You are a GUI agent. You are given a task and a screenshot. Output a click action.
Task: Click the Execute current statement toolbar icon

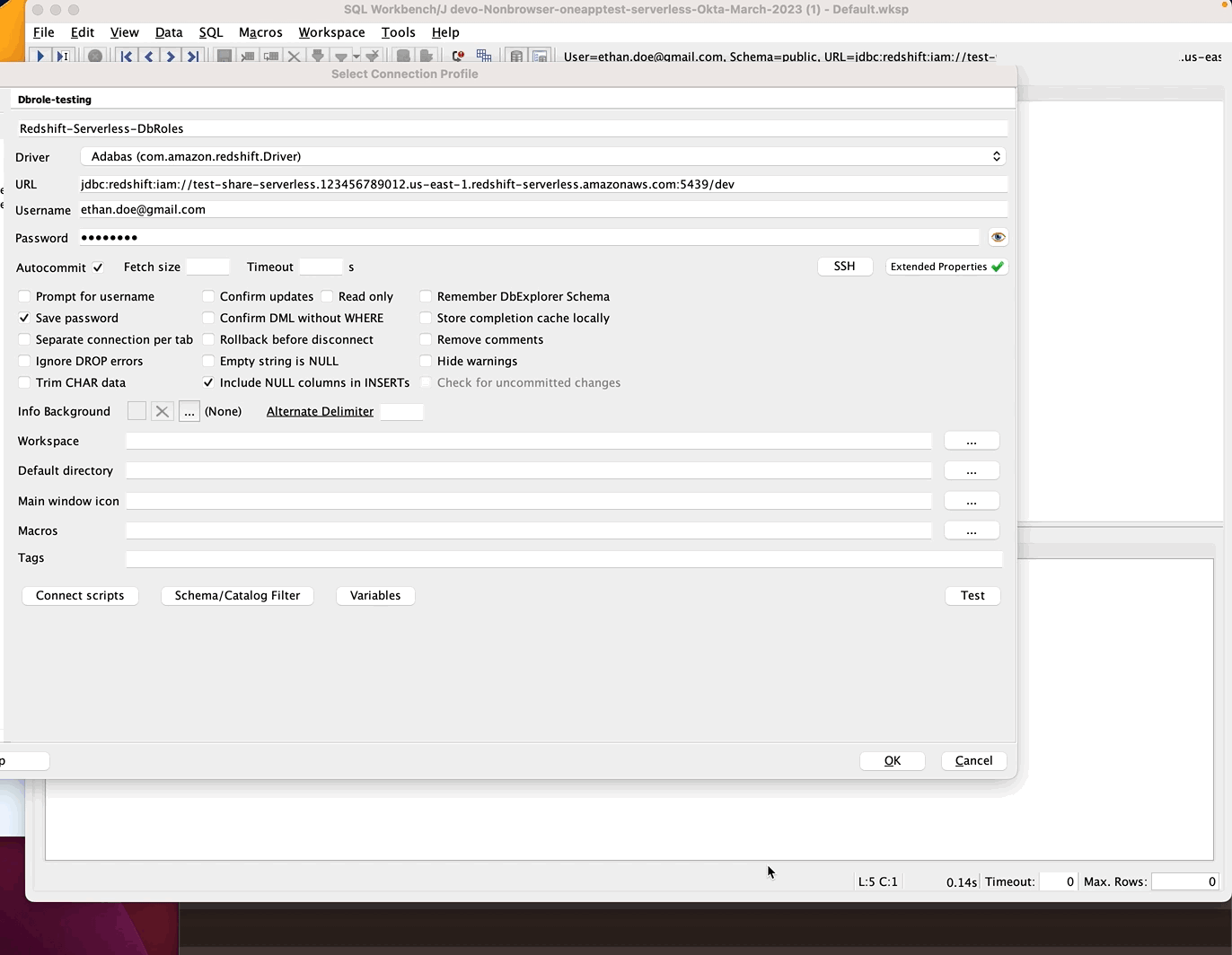62,57
